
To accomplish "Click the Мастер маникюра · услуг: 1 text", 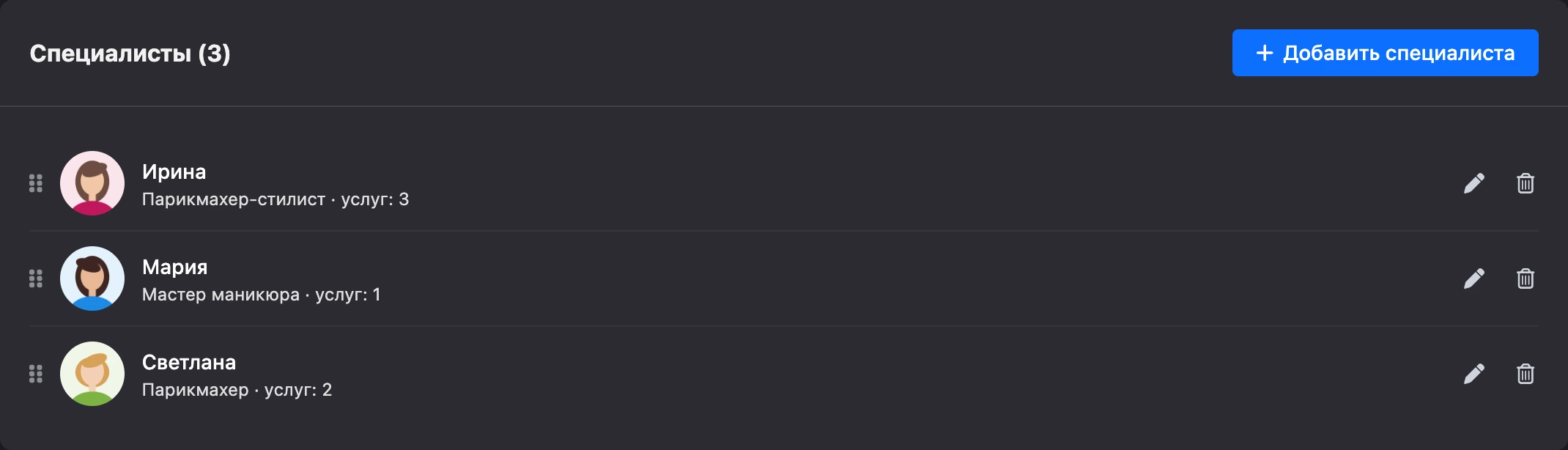I will tap(261, 295).
